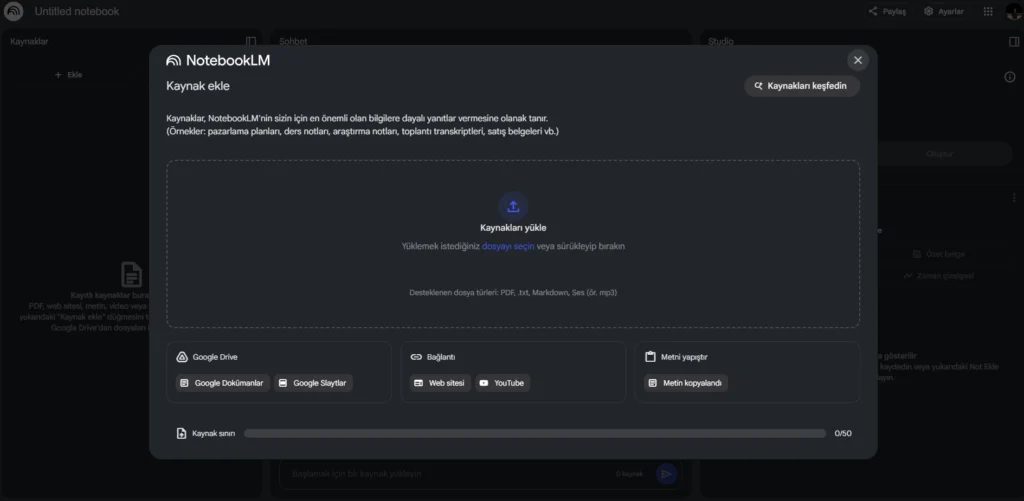Click the NotebookLM home logo top-left

pos(14,11)
